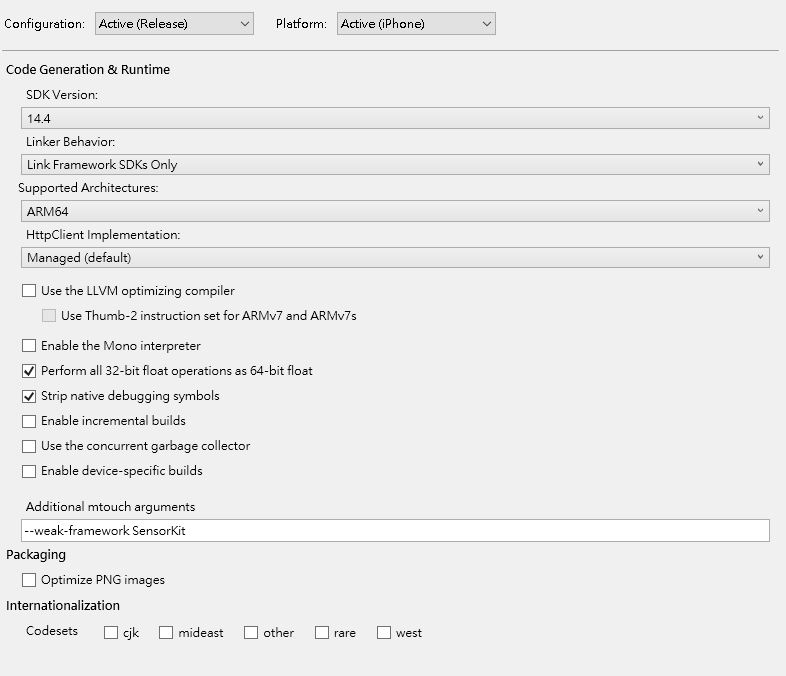
Task: Check the cjk codeset
Action: tap(111, 632)
